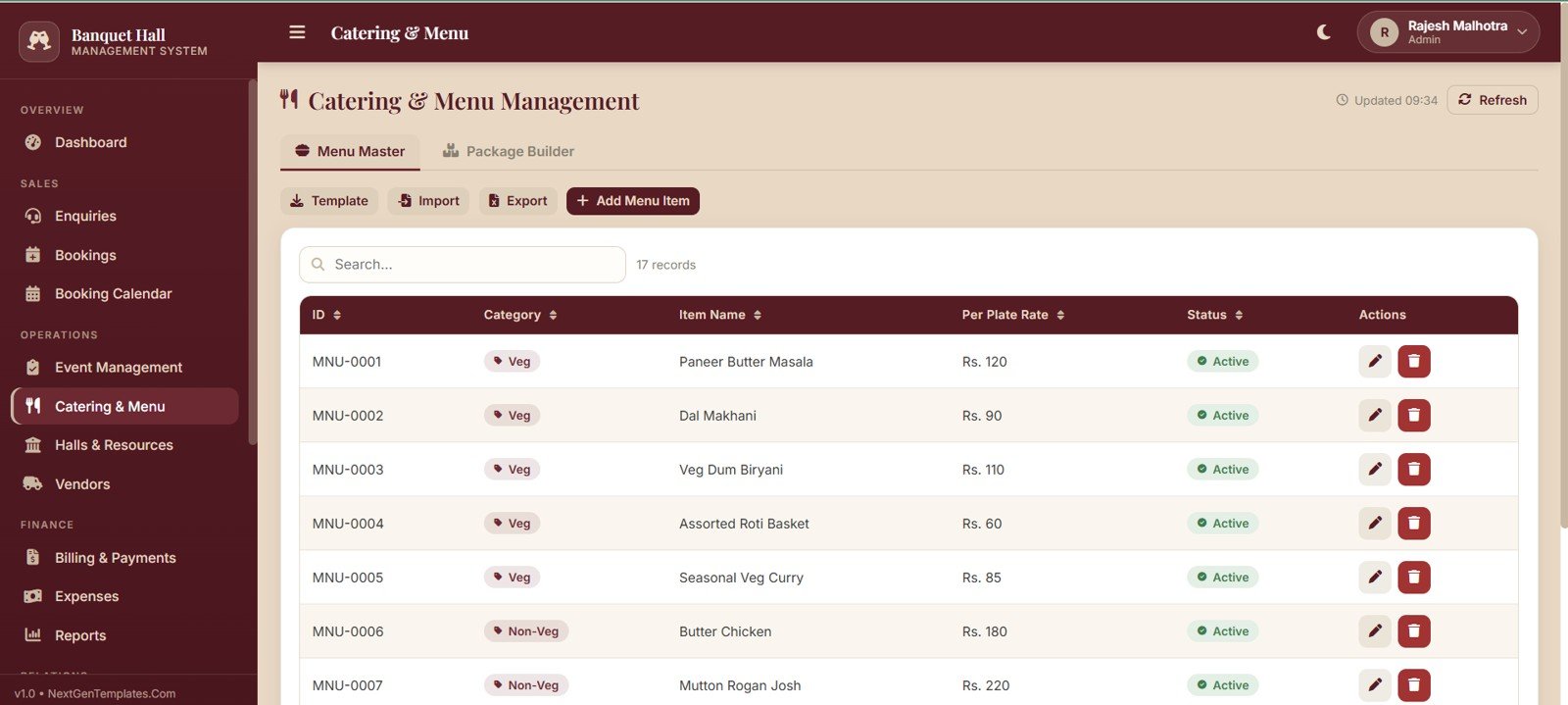Open Billing & Payments page
This screenshot has width=1568, height=705.
tap(124, 558)
